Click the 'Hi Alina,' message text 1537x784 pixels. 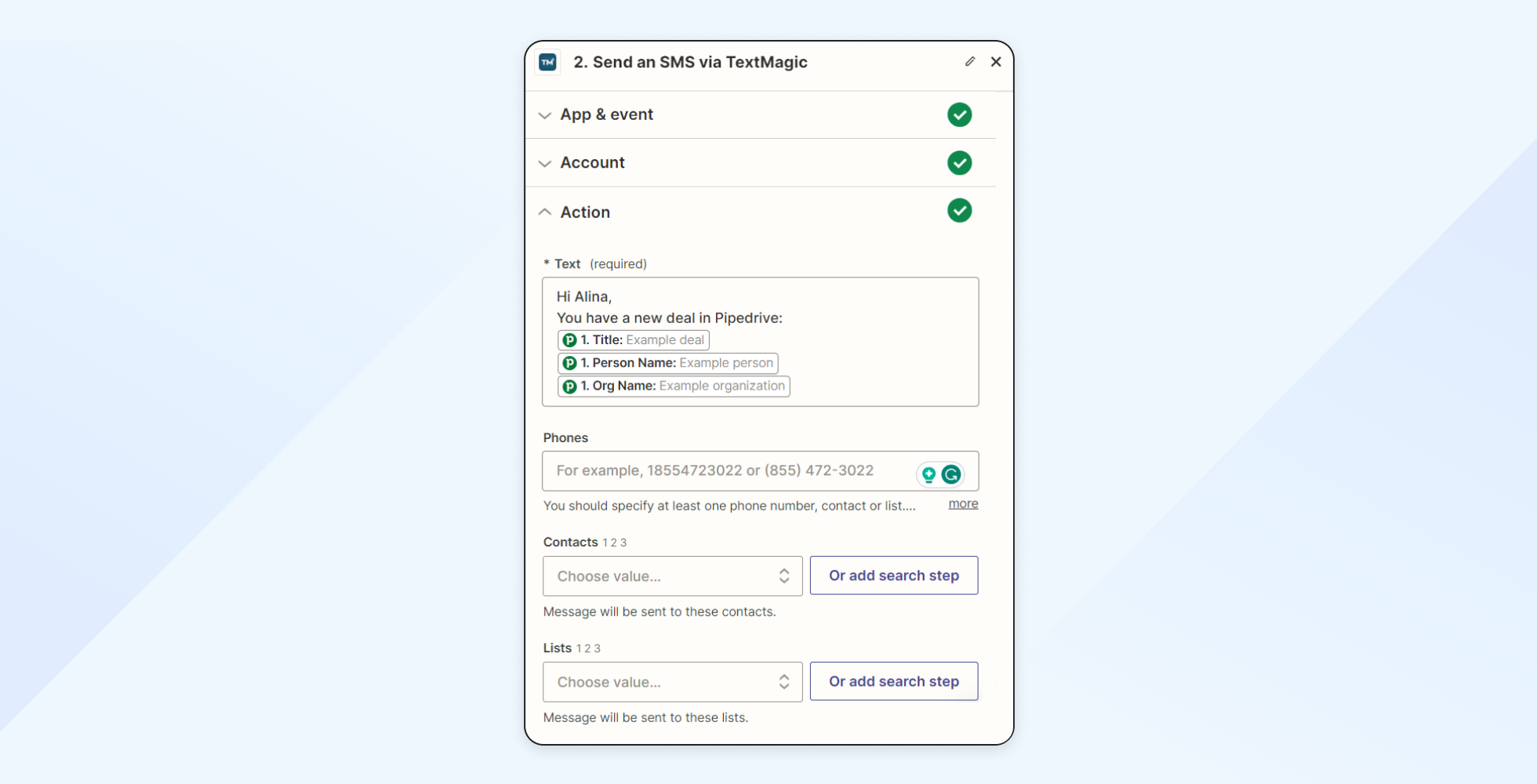584,296
